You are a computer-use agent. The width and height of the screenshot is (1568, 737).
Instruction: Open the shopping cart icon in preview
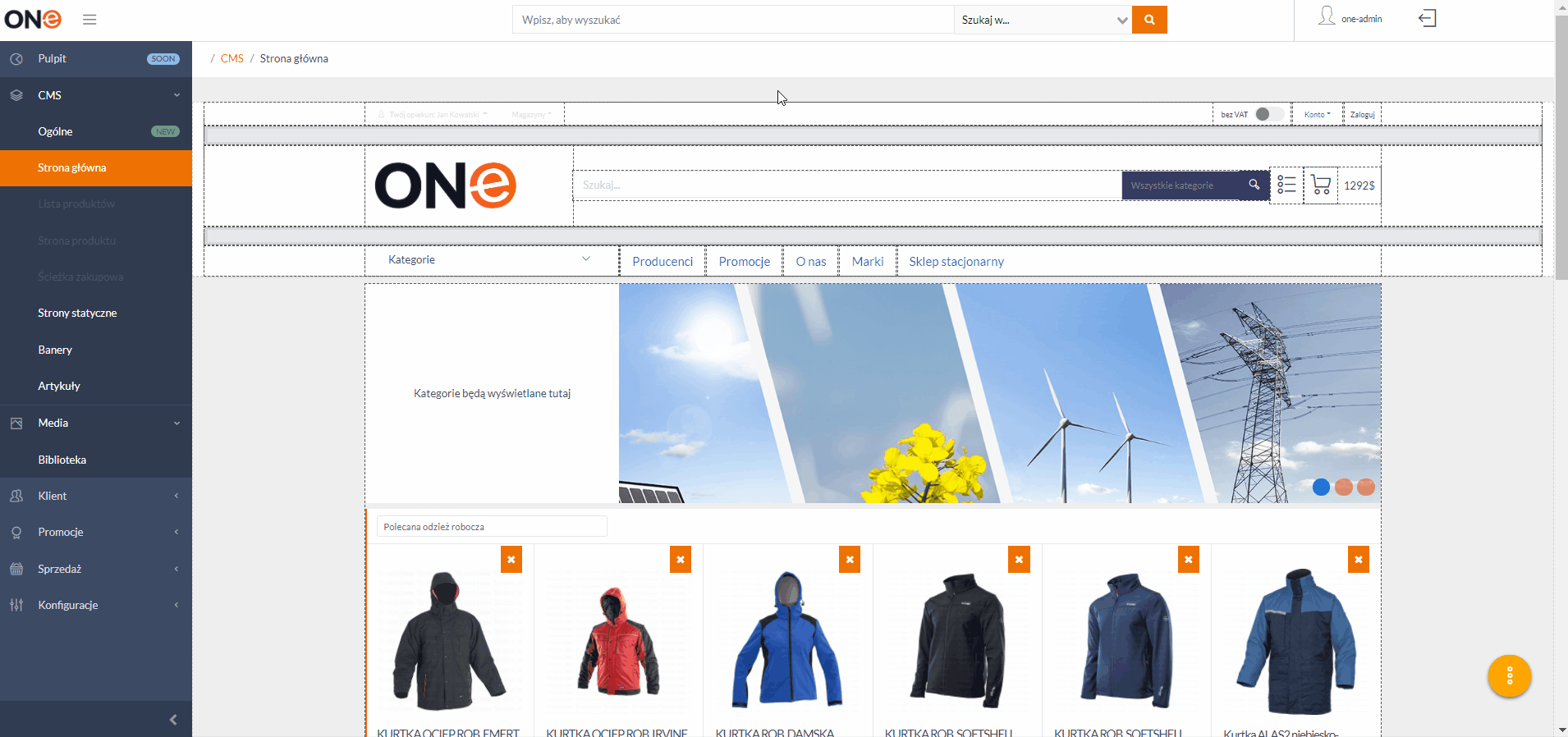1320,185
